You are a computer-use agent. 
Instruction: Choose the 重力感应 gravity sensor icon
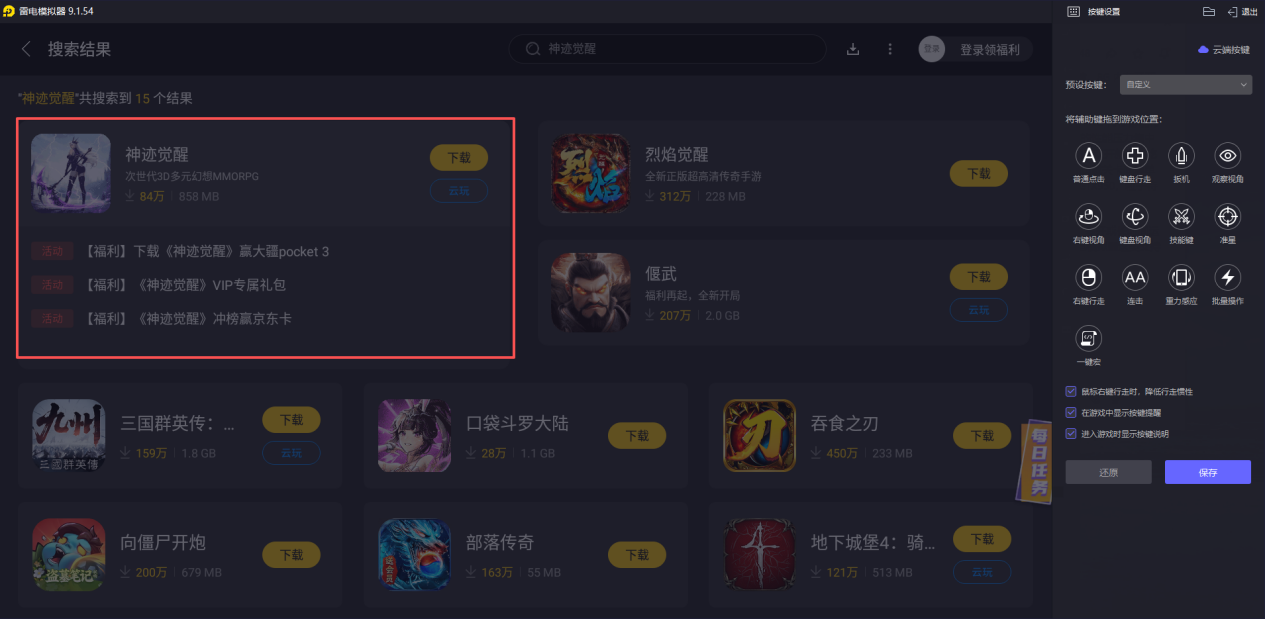(x=1181, y=277)
